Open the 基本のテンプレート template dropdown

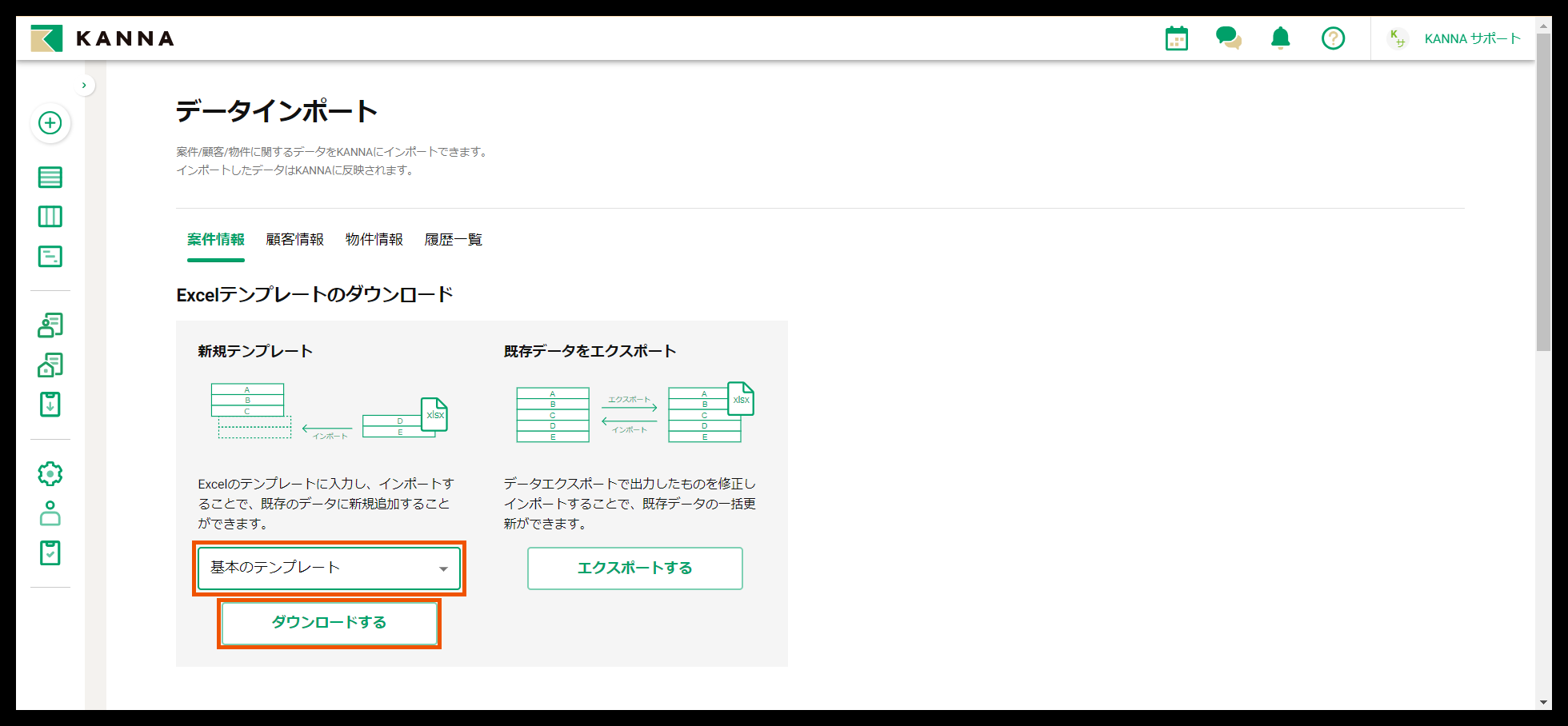pyautogui.click(x=329, y=568)
